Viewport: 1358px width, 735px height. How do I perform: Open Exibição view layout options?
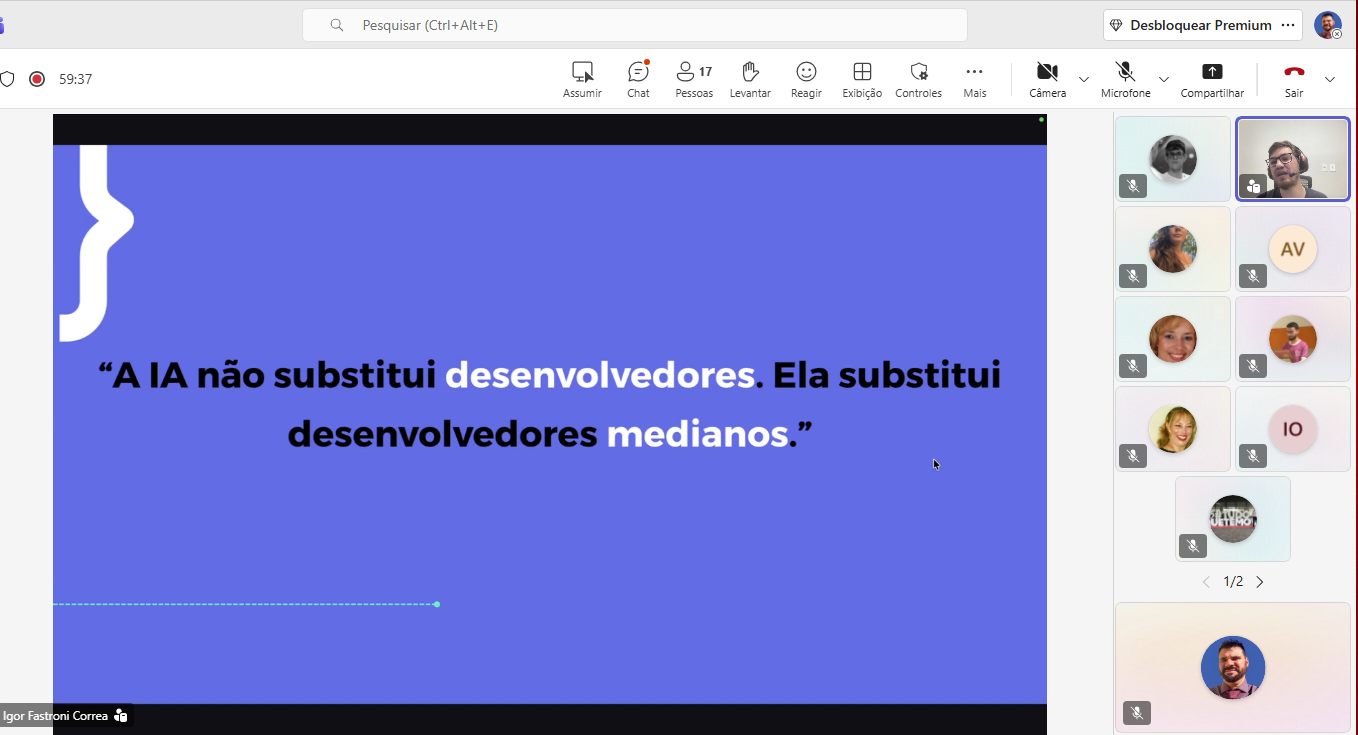[x=862, y=79]
